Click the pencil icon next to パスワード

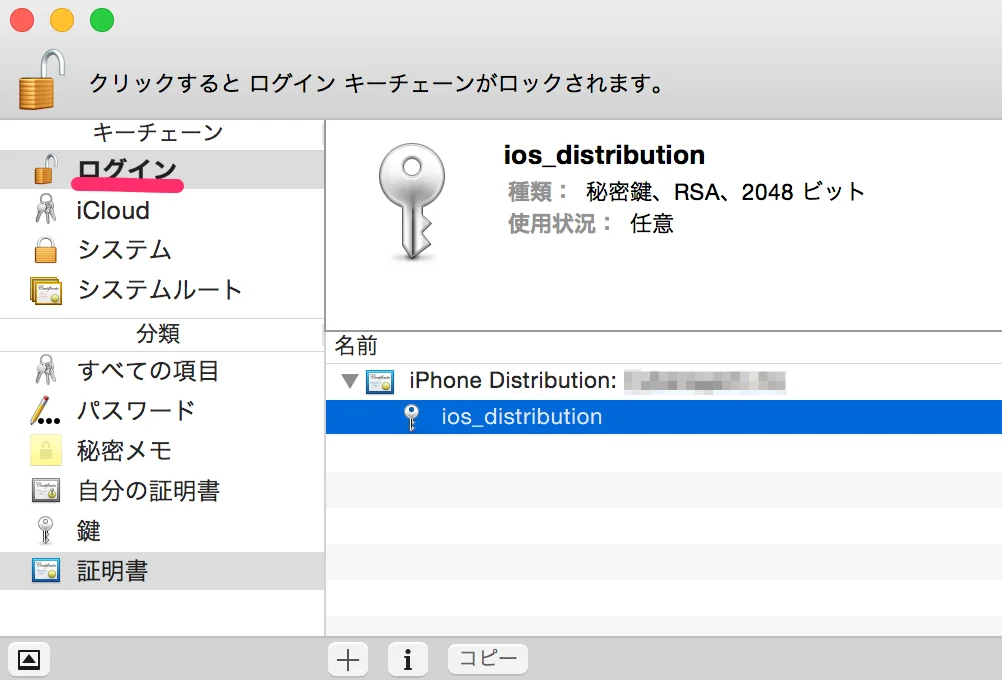45,410
